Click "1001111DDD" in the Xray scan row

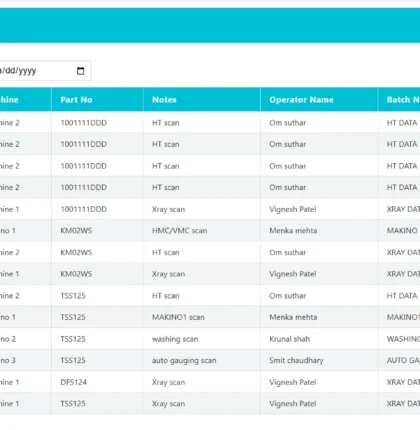84,209
